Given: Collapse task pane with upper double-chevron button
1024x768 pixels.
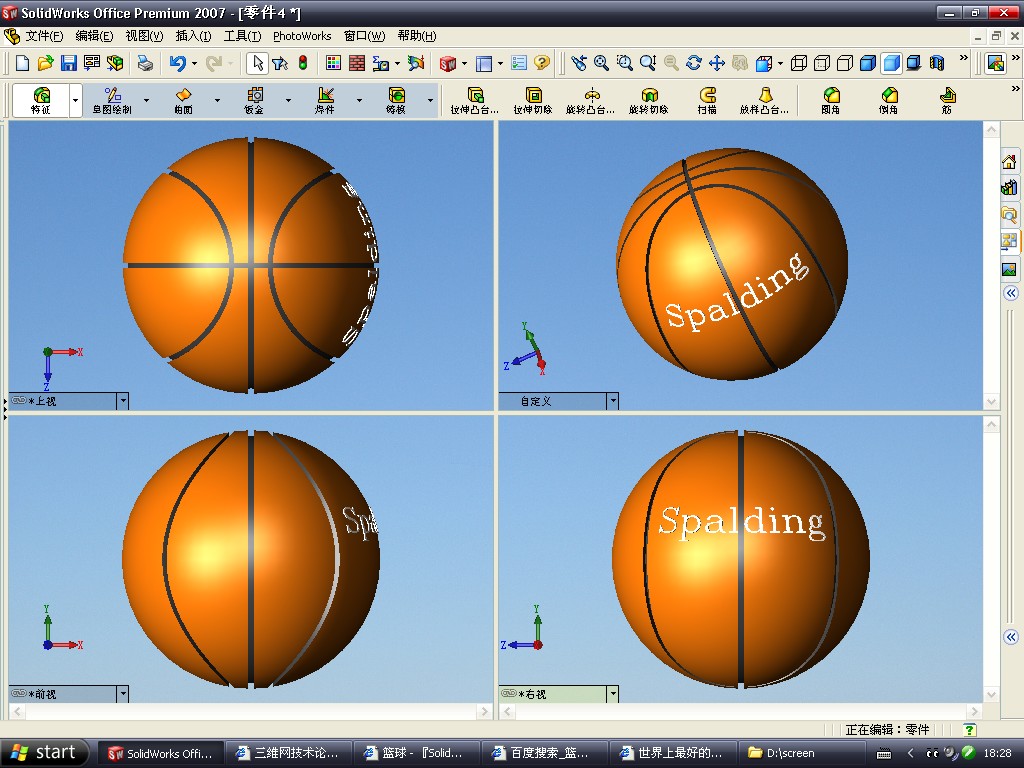Looking at the screenshot, I should [x=1010, y=293].
